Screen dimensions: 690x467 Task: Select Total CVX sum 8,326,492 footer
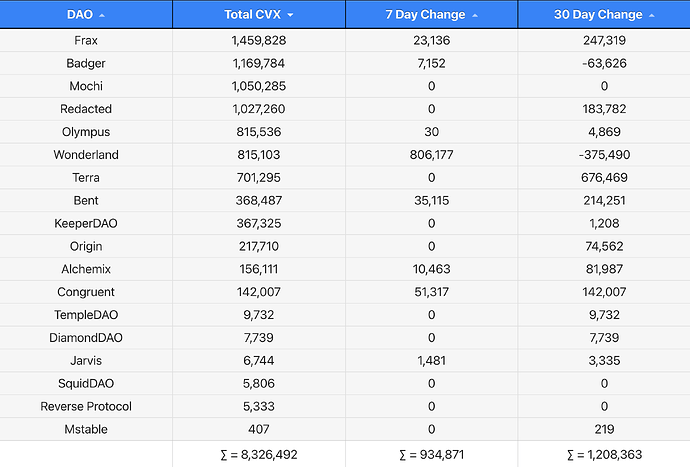pos(259,453)
